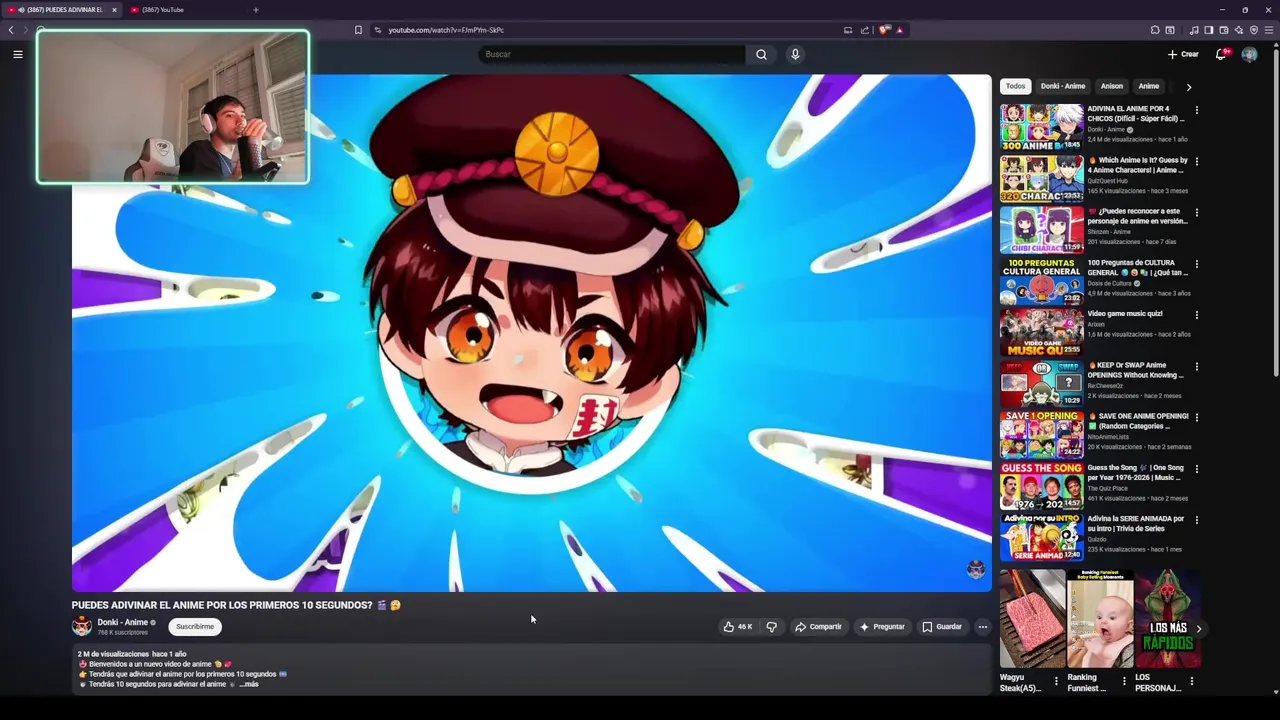
Task: Select the Anime filter chip
Action: click(x=1148, y=86)
